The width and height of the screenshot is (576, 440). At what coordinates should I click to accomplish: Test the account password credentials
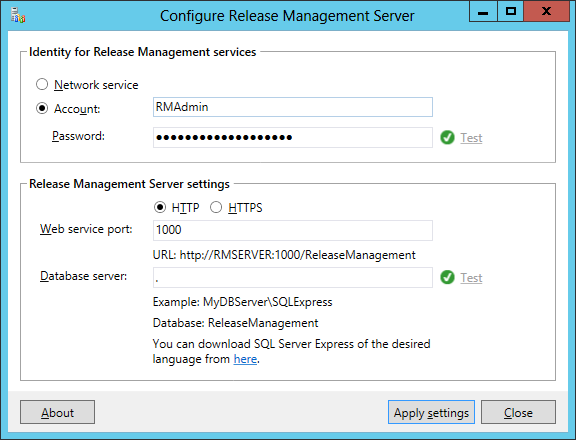pos(471,138)
